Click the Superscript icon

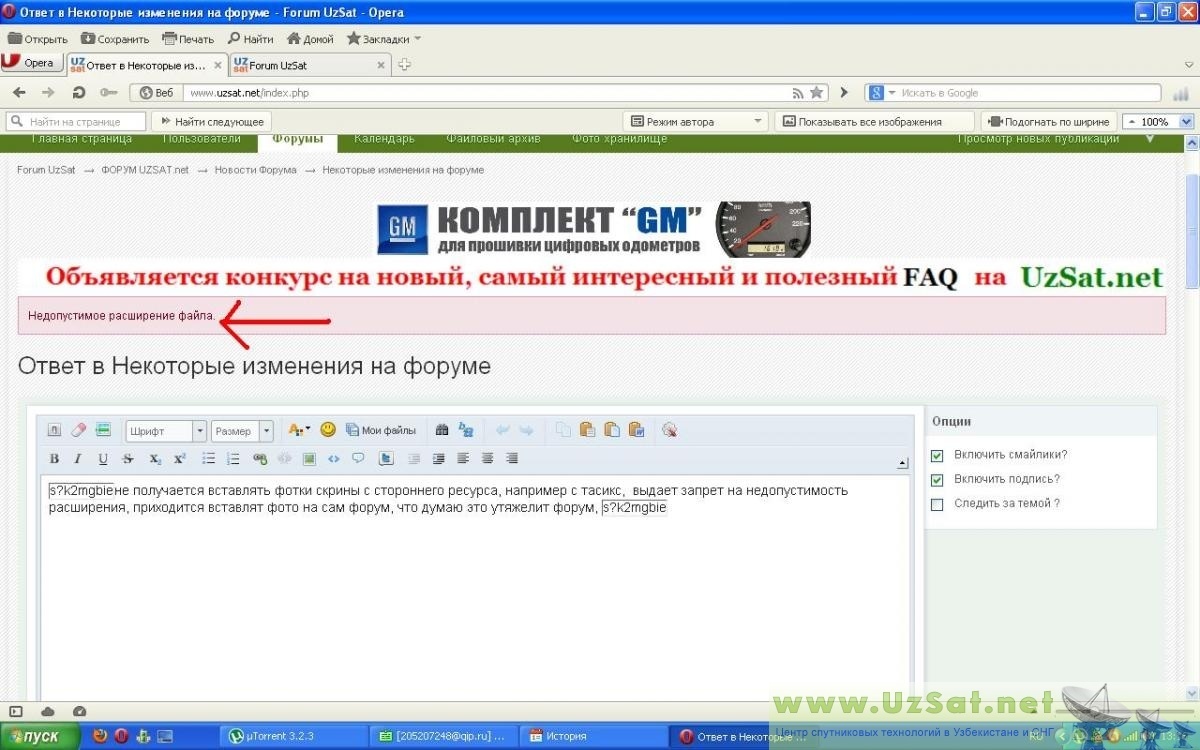point(180,459)
